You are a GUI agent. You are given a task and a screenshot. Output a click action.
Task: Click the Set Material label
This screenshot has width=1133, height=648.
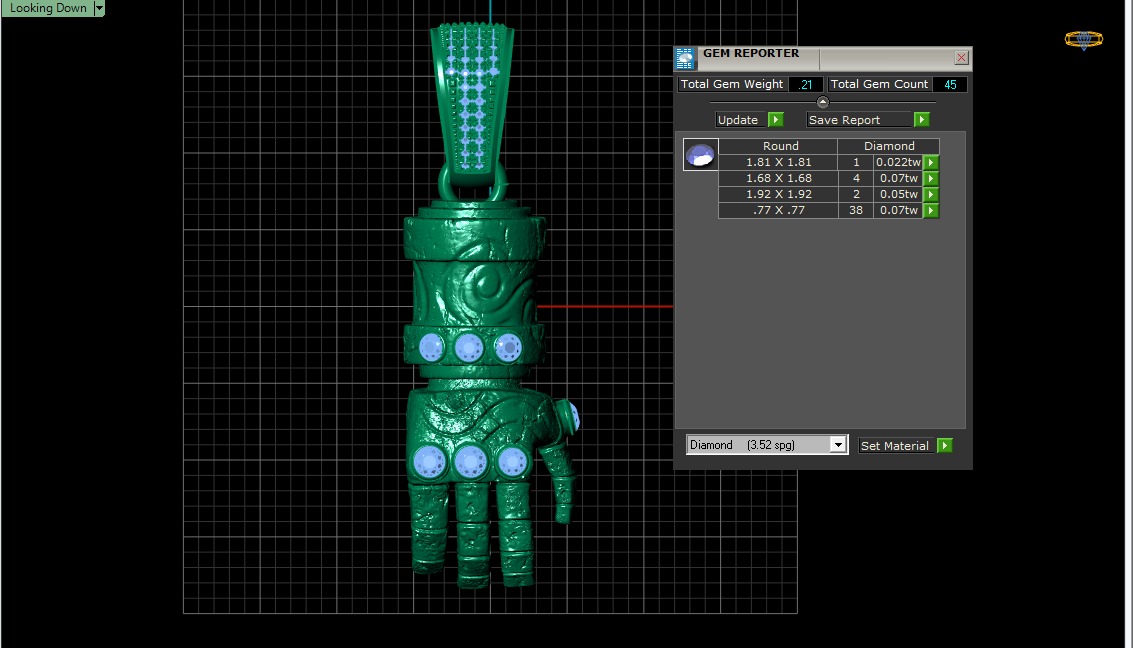tap(895, 446)
